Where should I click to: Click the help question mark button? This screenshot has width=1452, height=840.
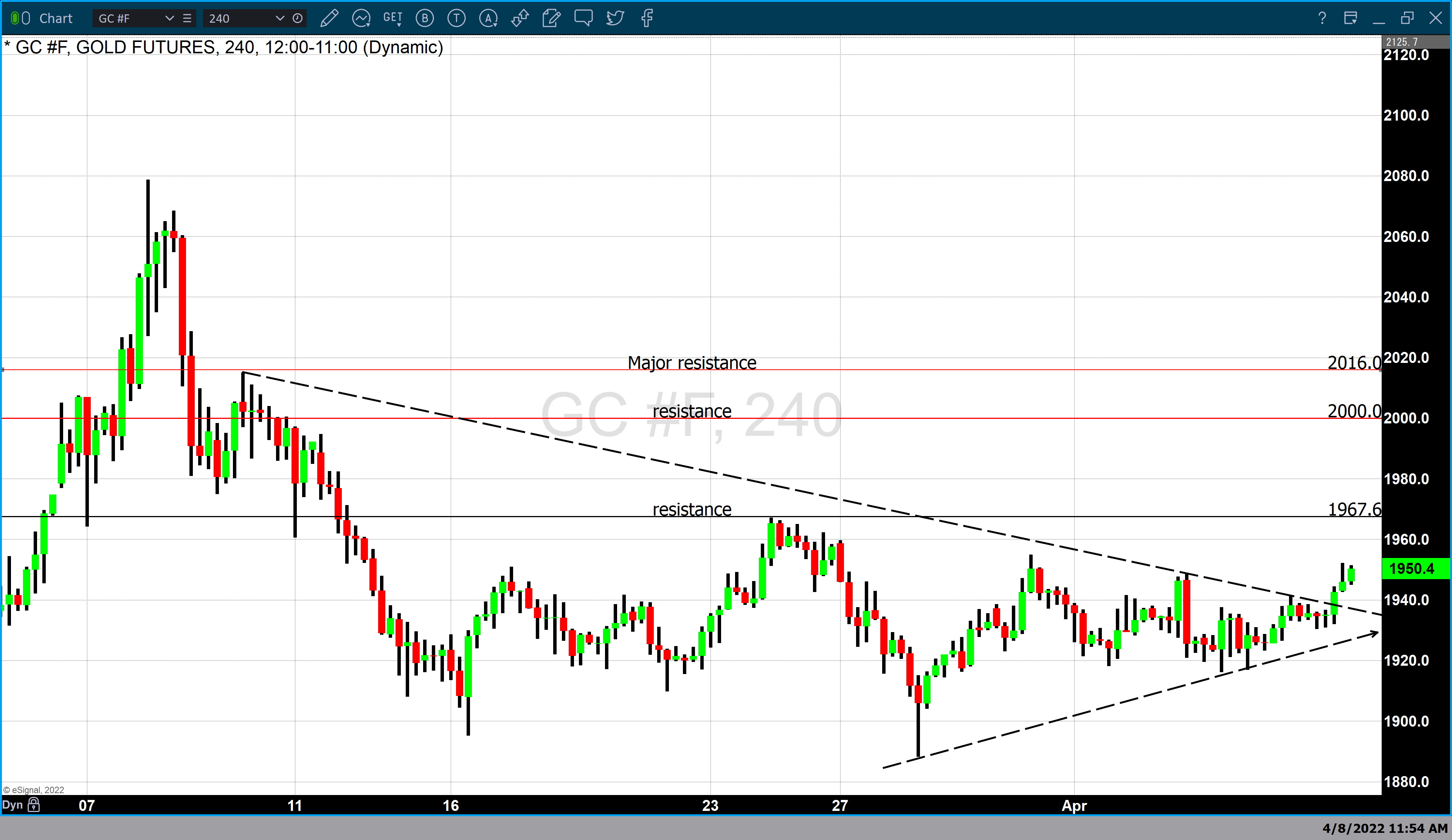tap(1322, 18)
